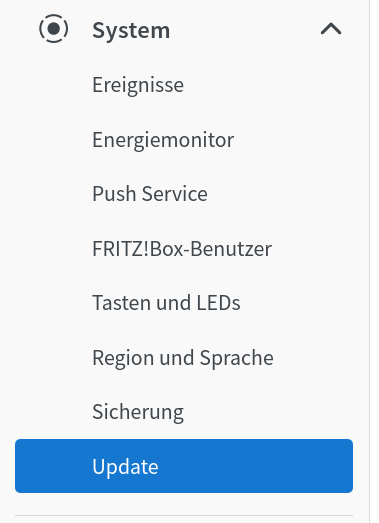Open Tasten und LEDs settings

coord(166,303)
